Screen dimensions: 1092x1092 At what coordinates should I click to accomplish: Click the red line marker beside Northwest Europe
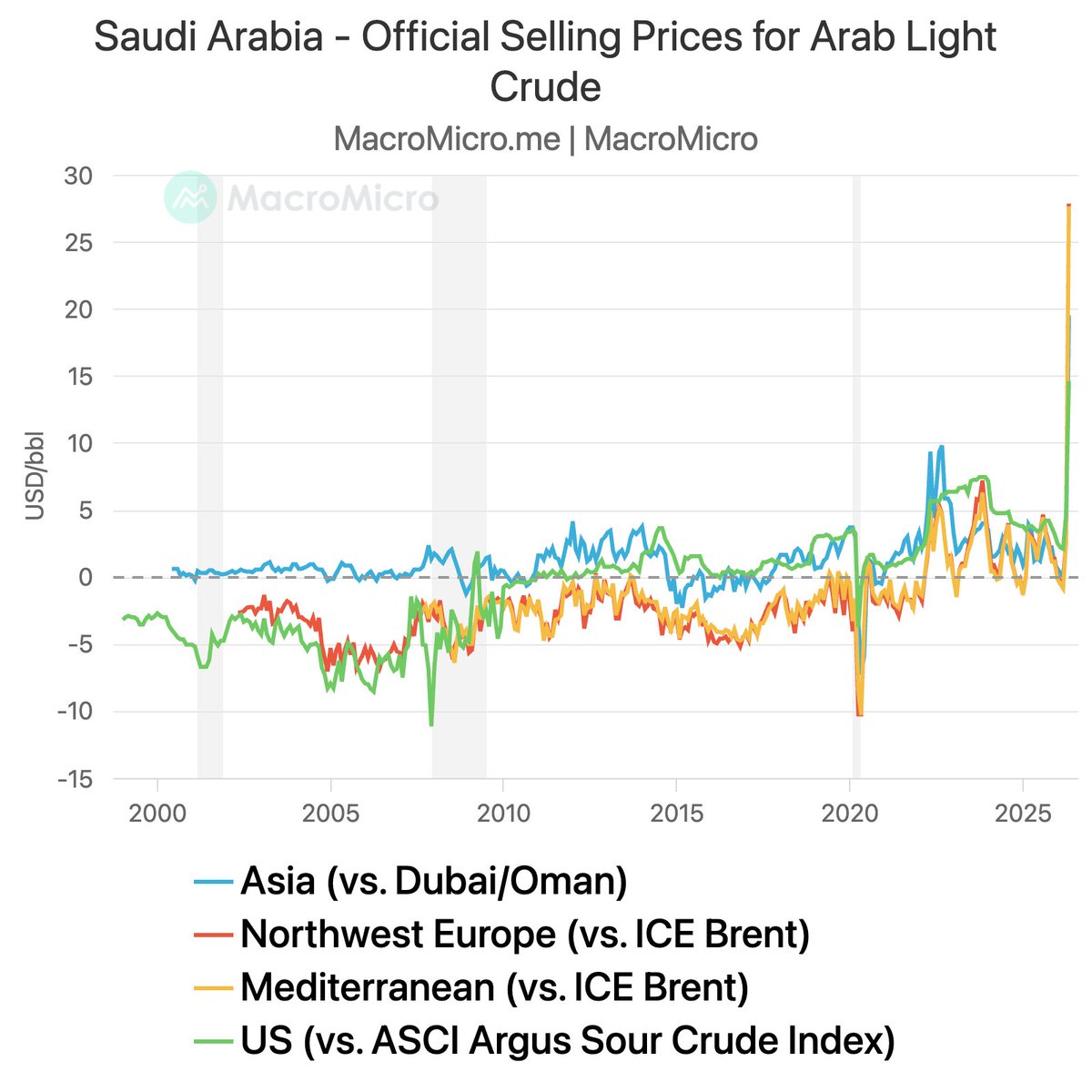(215, 934)
